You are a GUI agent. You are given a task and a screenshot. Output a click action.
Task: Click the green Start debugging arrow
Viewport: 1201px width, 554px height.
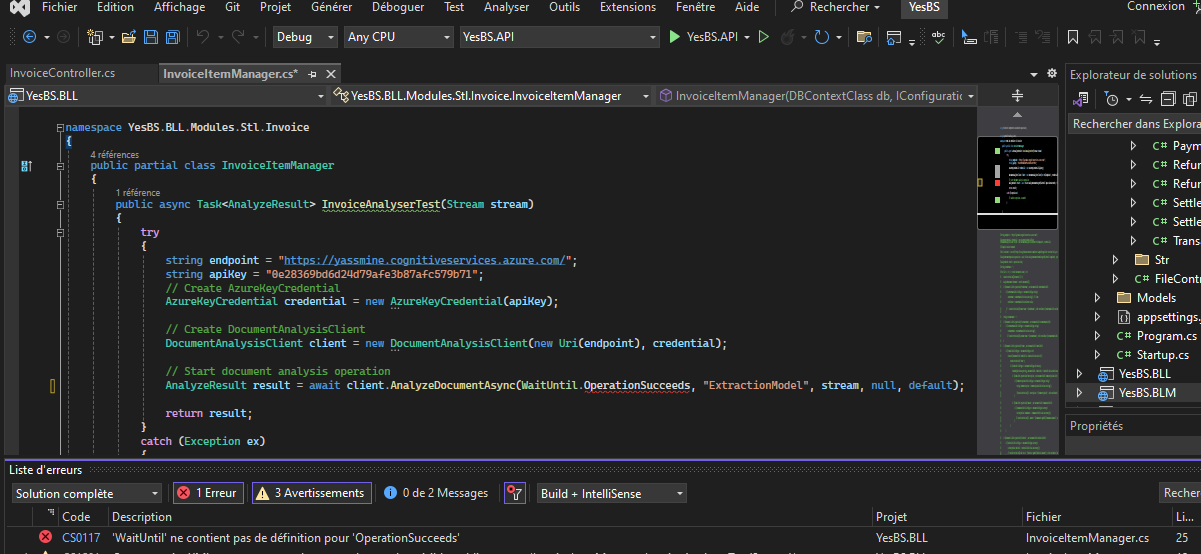[675, 37]
